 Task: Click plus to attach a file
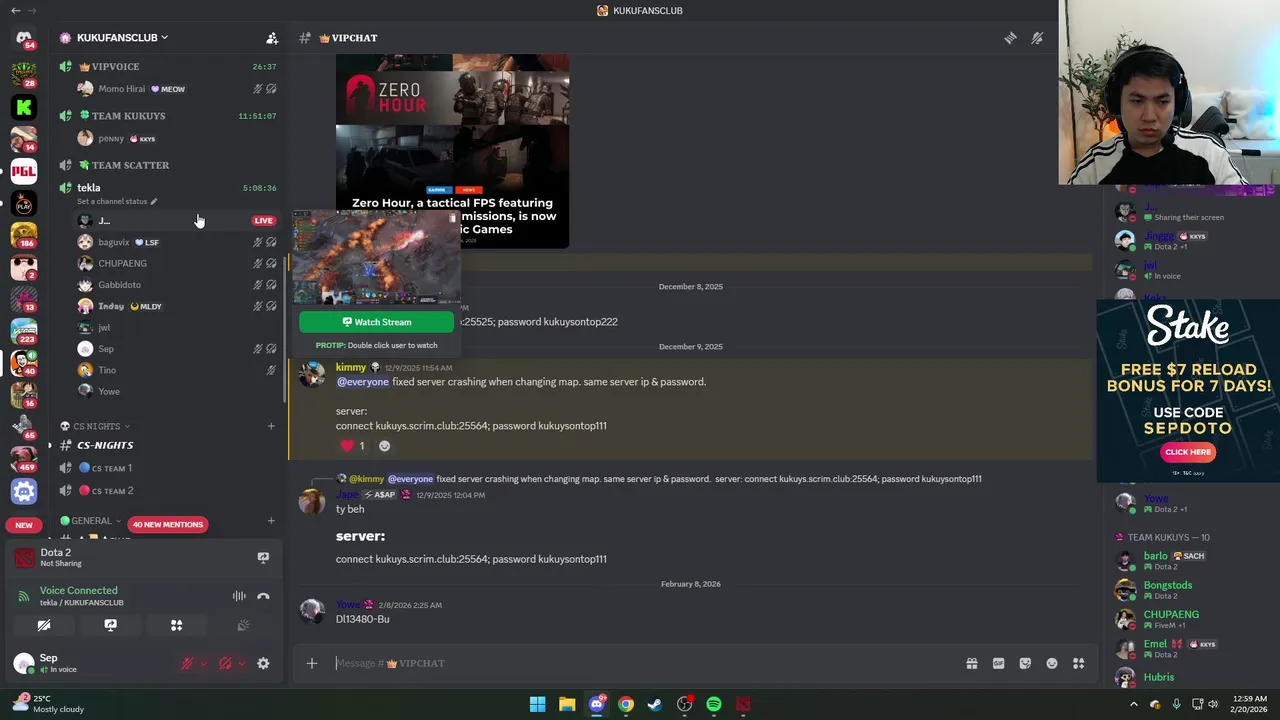312,663
